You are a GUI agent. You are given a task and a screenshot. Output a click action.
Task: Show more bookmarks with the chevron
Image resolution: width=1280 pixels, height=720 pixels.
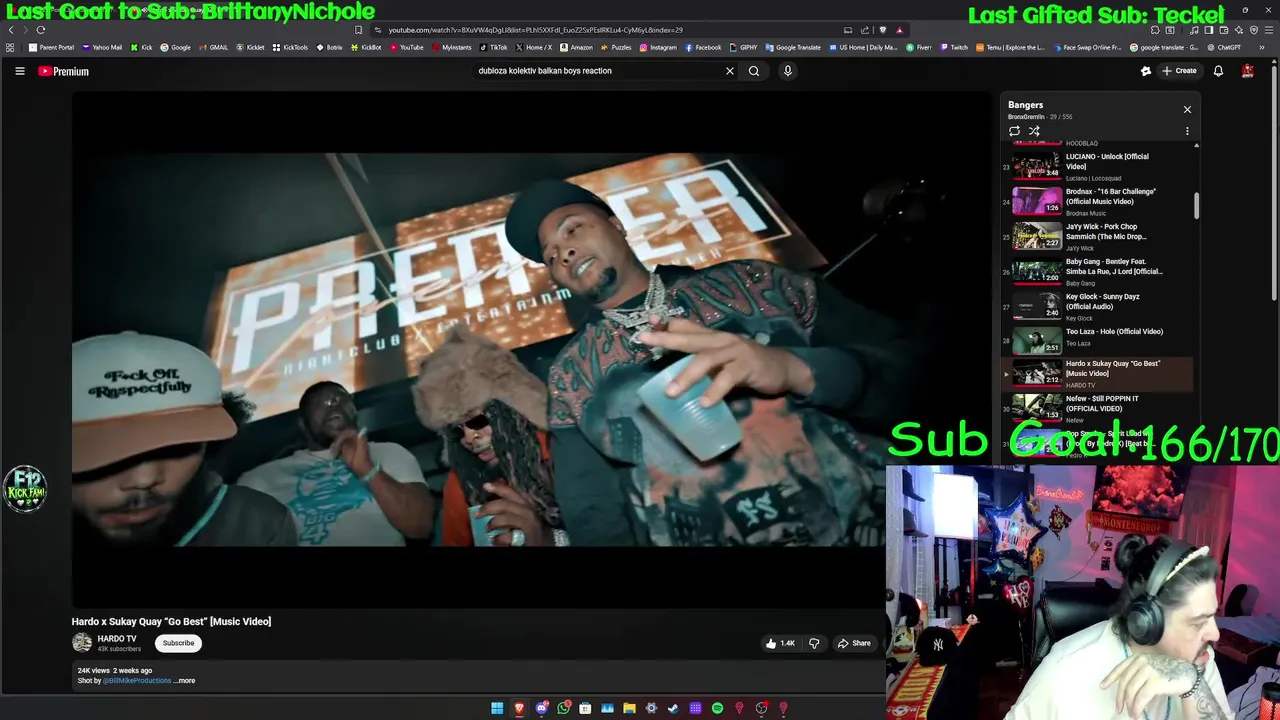pyautogui.click(x=1262, y=47)
